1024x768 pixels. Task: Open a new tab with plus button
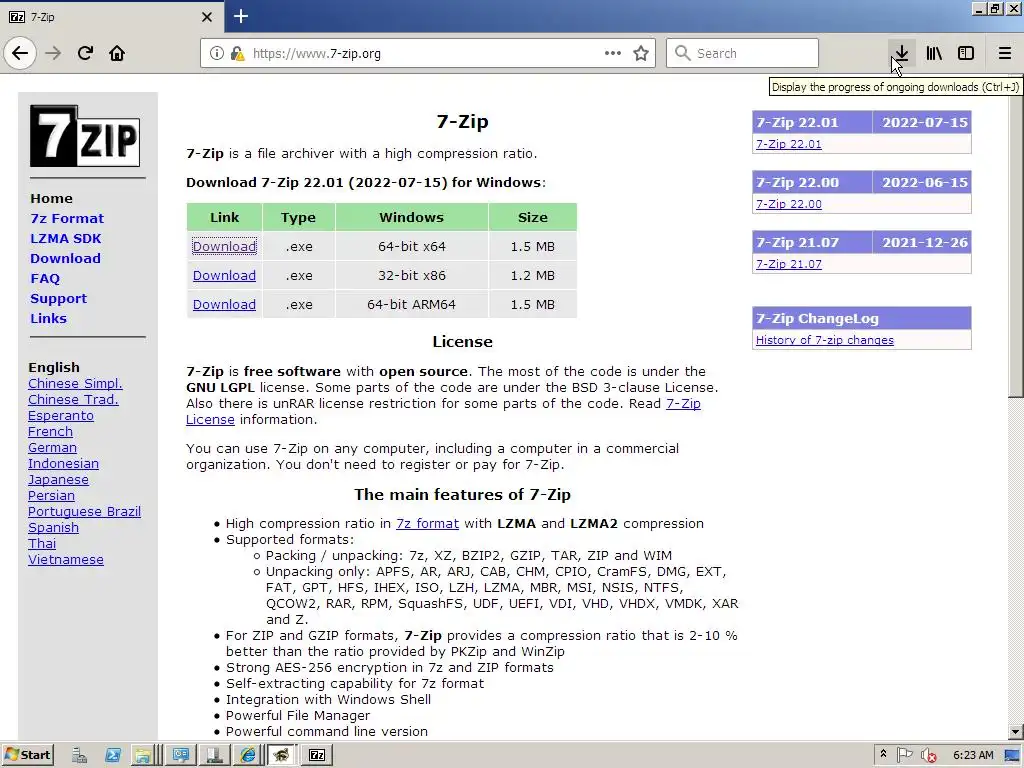click(x=241, y=16)
